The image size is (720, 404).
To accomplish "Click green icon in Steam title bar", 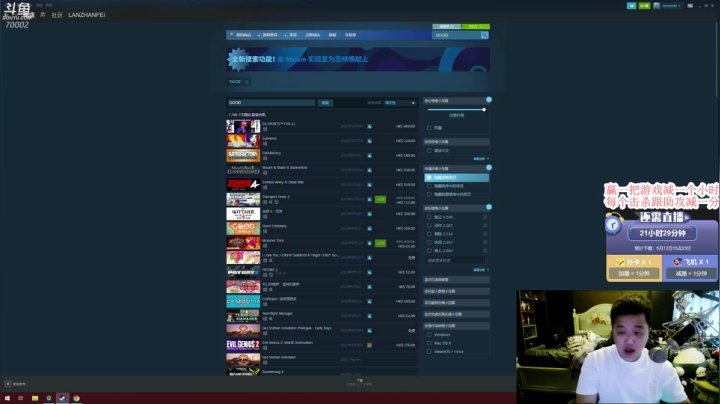I will 644,6.
